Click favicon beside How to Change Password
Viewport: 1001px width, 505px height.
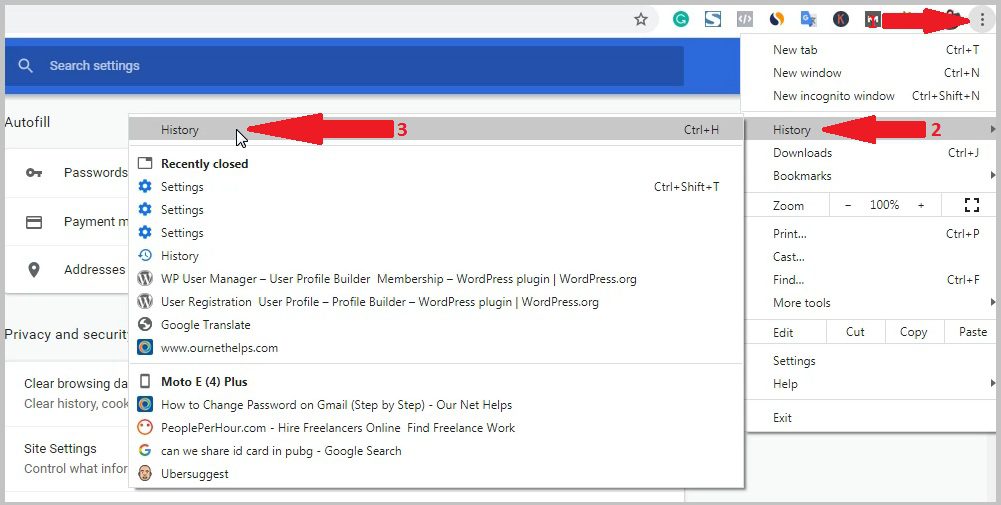146,404
